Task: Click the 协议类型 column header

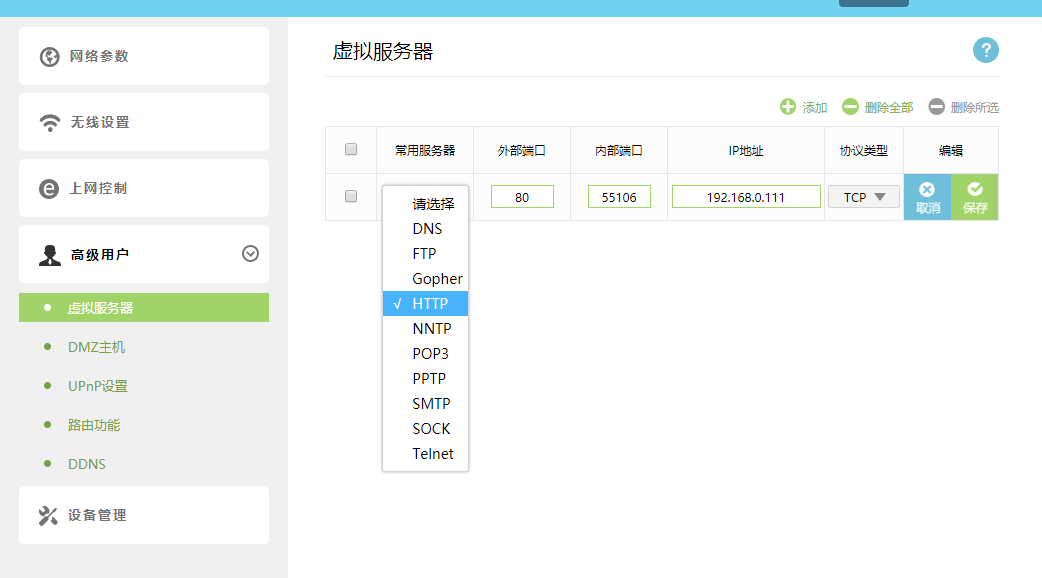Action: pyautogui.click(x=864, y=151)
